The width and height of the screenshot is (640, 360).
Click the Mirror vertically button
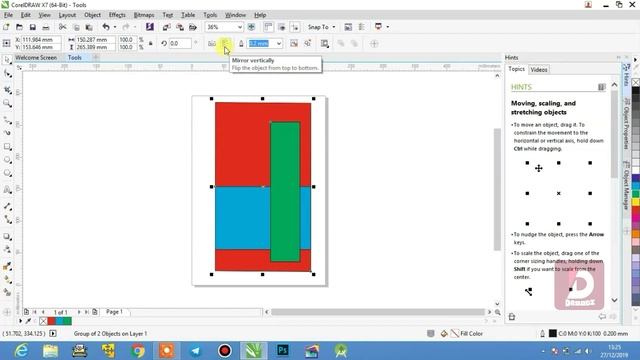tap(225, 43)
